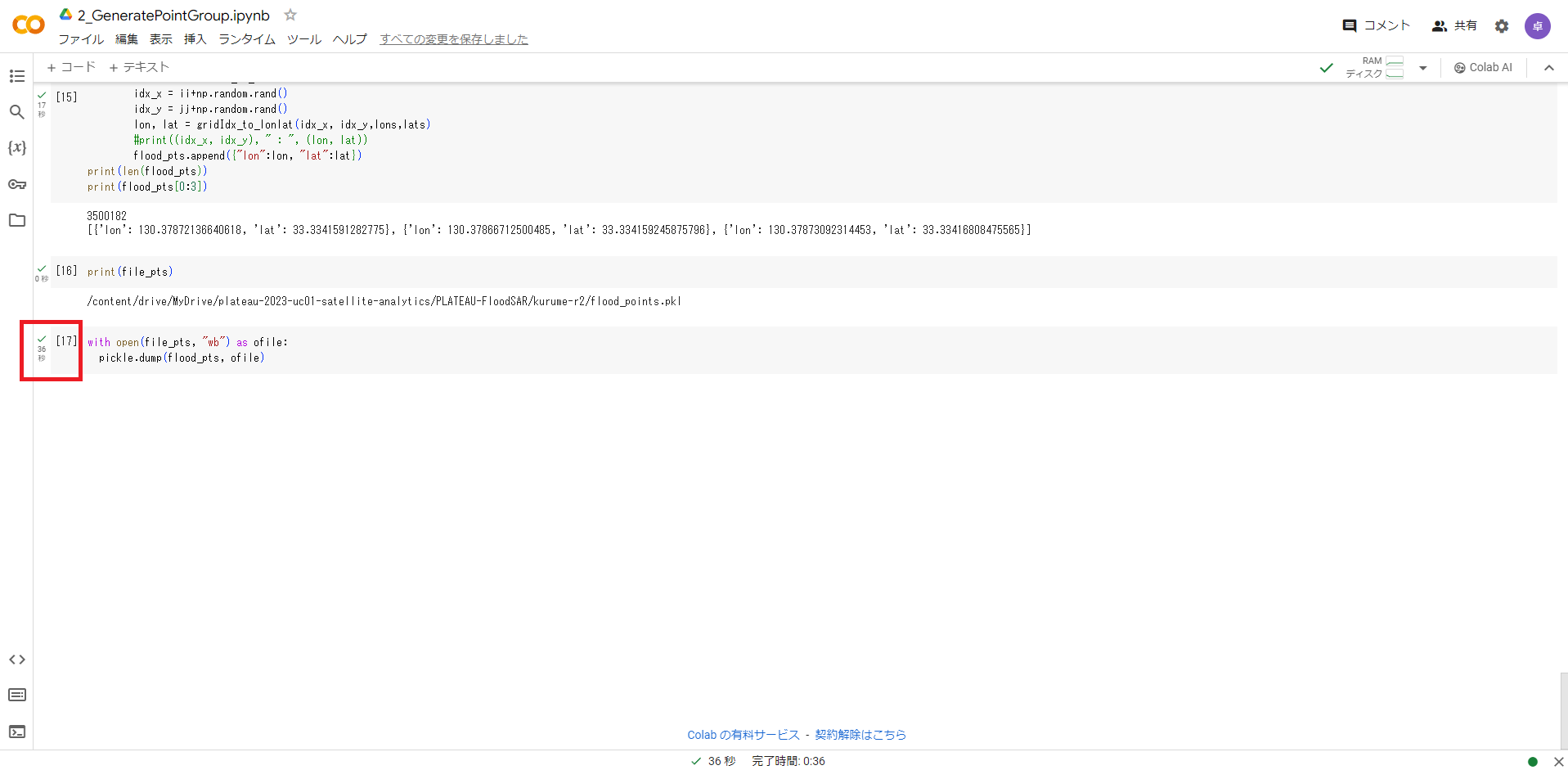Open code snippets icon in left sidebar
The image size is (1568, 770).
click(x=16, y=660)
